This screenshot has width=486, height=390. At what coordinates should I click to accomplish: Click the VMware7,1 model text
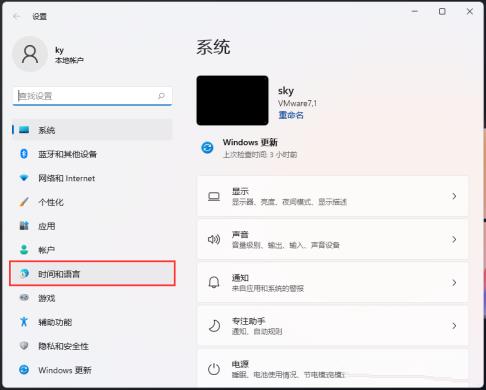(297, 103)
